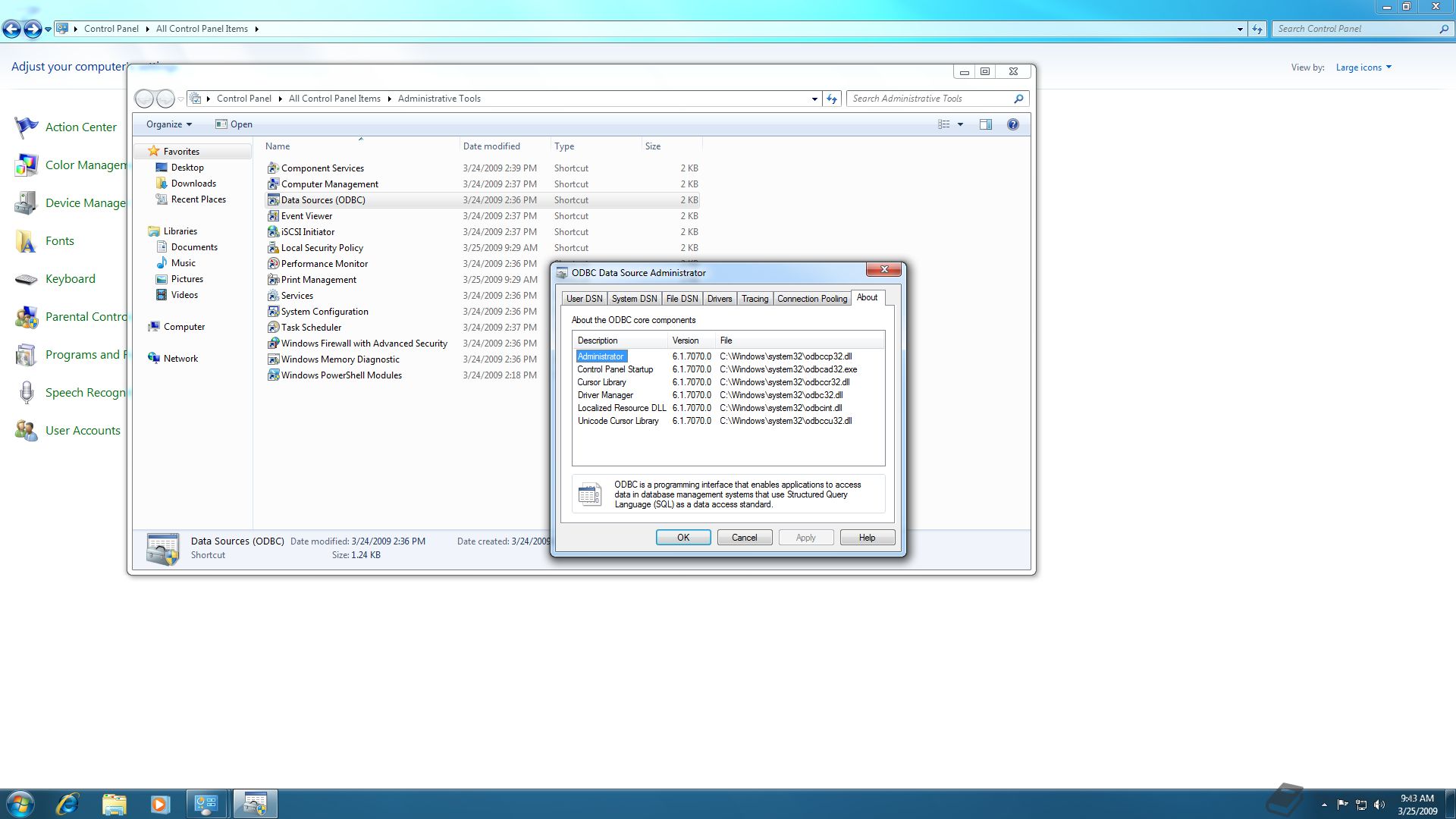Click the Services gear icon

click(x=273, y=296)
